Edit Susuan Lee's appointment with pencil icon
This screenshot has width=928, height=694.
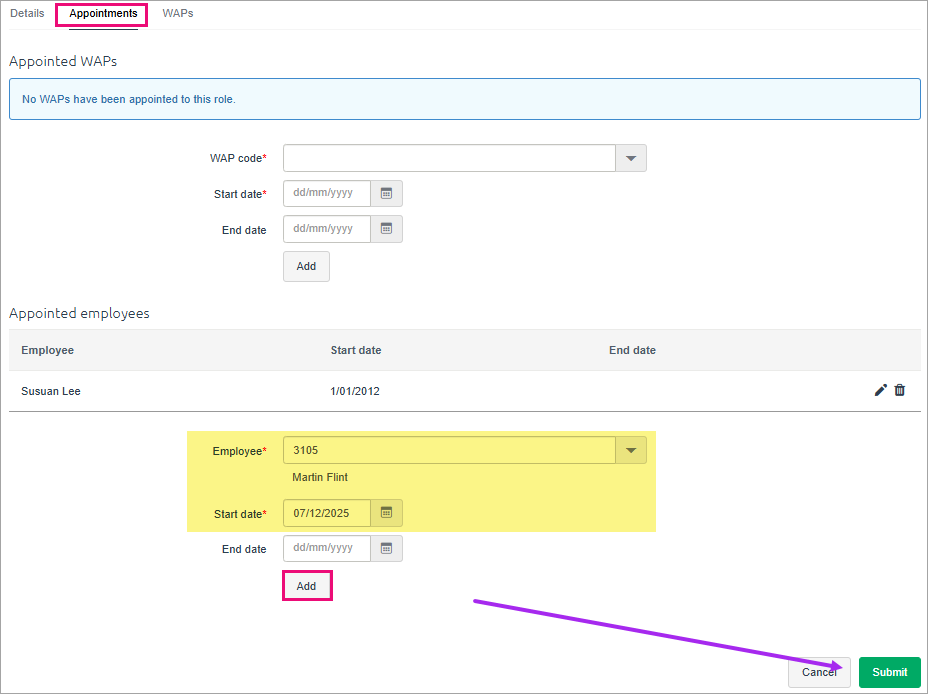point(880,390)
